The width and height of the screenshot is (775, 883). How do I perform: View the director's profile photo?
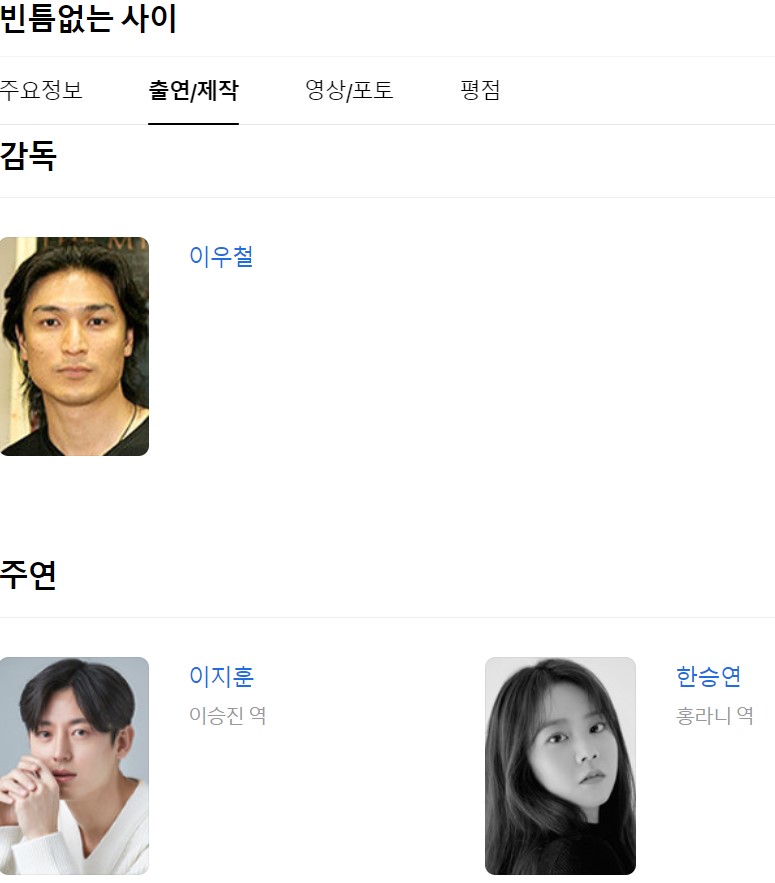[74, 346]
